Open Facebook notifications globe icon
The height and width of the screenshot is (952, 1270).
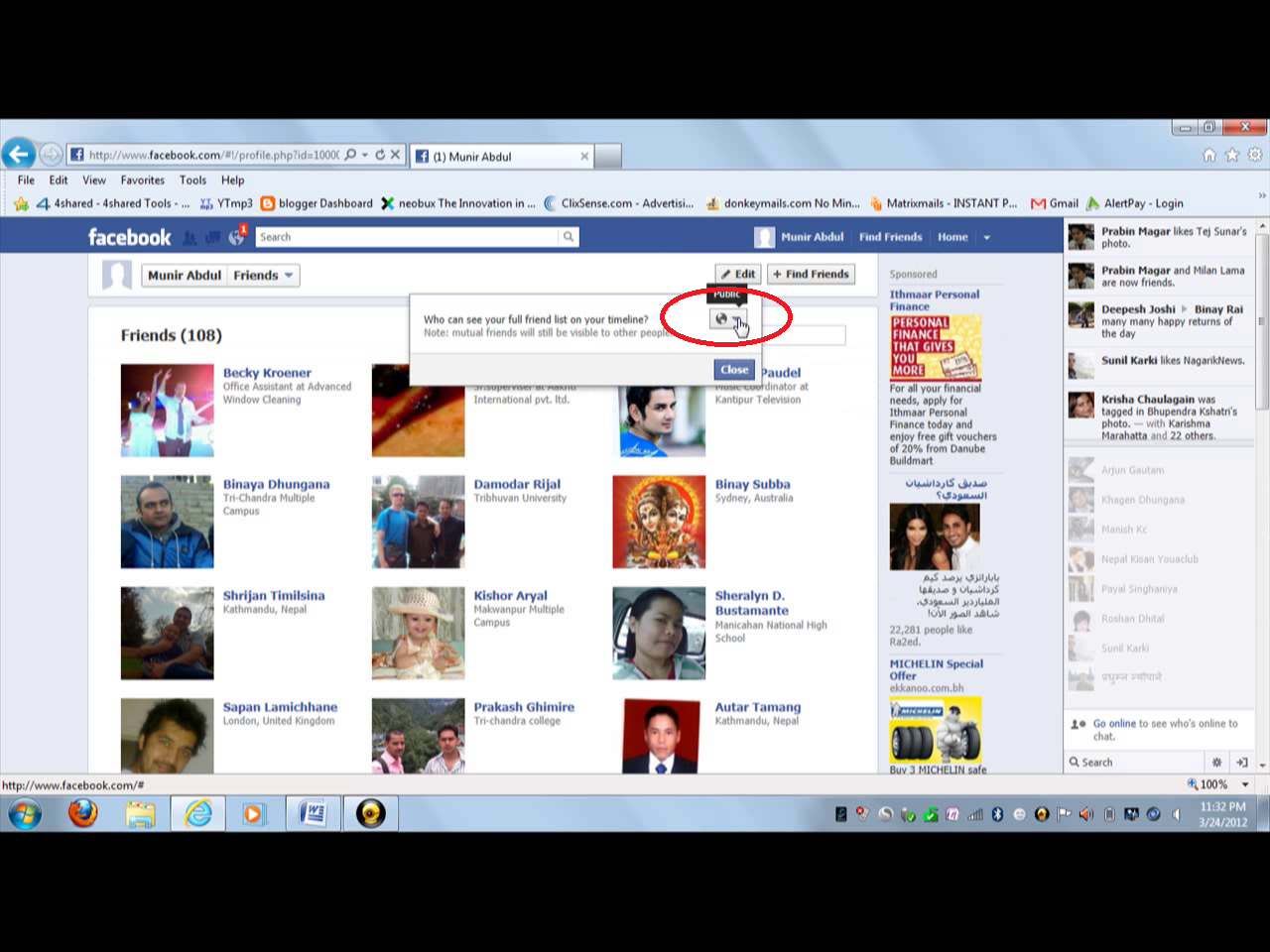click(x=236, y=237)
